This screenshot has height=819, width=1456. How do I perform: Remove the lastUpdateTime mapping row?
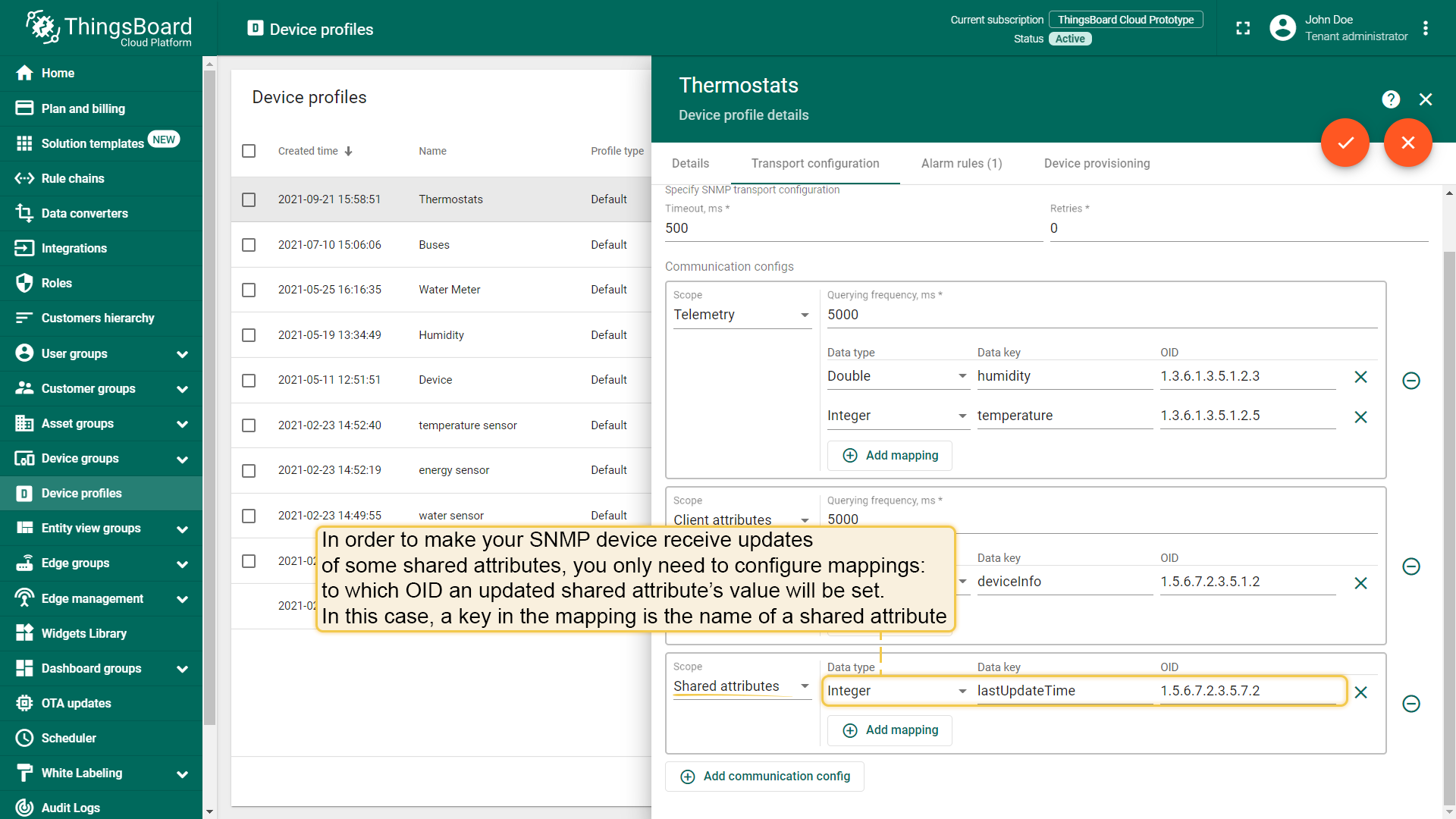point(1360,692)
